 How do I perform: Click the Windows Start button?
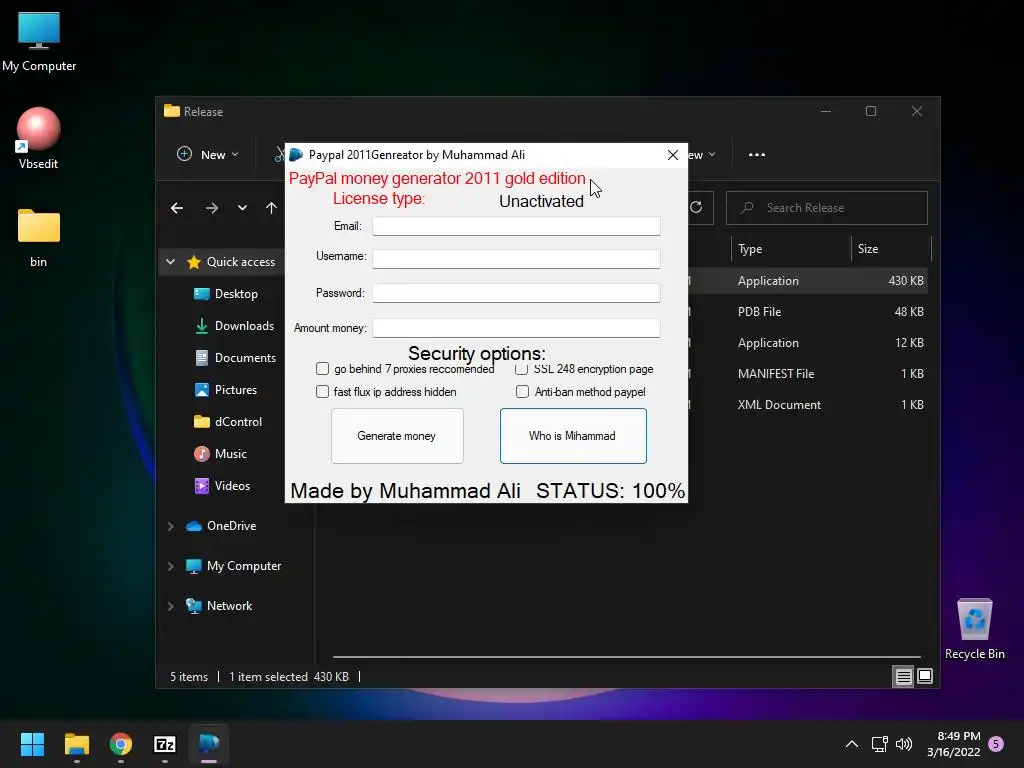(x=32, y=744)
